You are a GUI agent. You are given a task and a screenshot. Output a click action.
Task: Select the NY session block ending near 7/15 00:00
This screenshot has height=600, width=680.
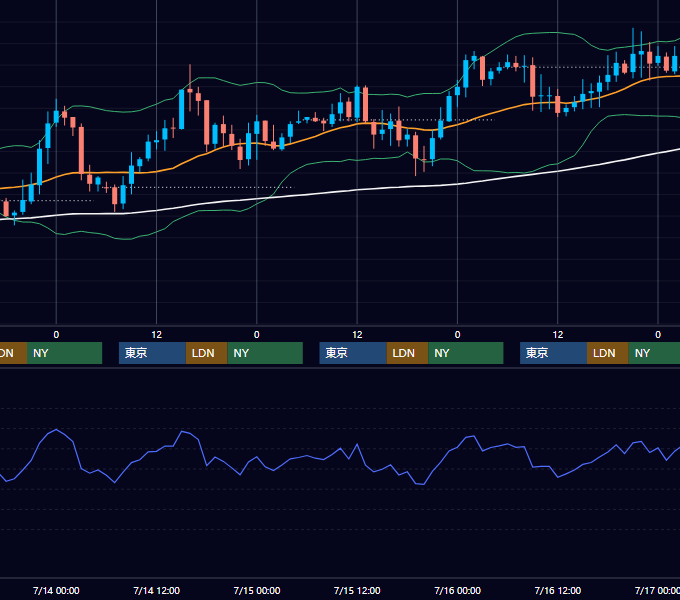click(x=265, y=353)
